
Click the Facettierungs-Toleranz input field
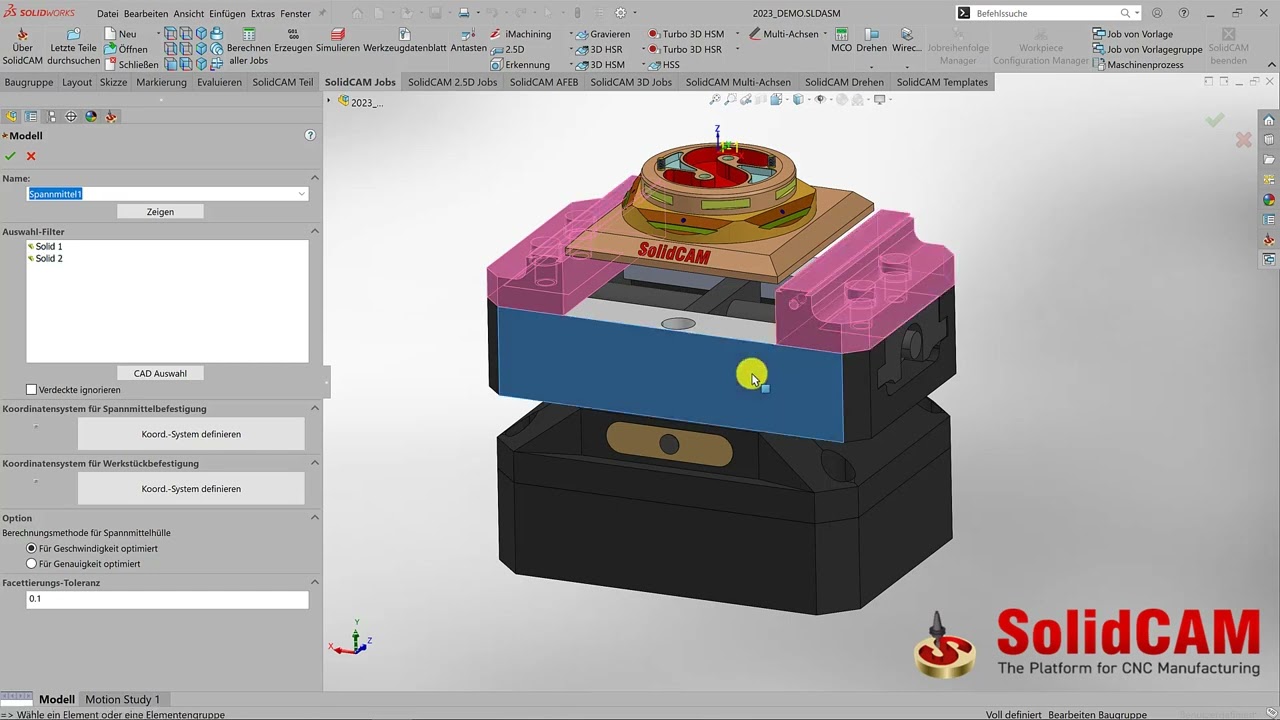coord(167,599)
